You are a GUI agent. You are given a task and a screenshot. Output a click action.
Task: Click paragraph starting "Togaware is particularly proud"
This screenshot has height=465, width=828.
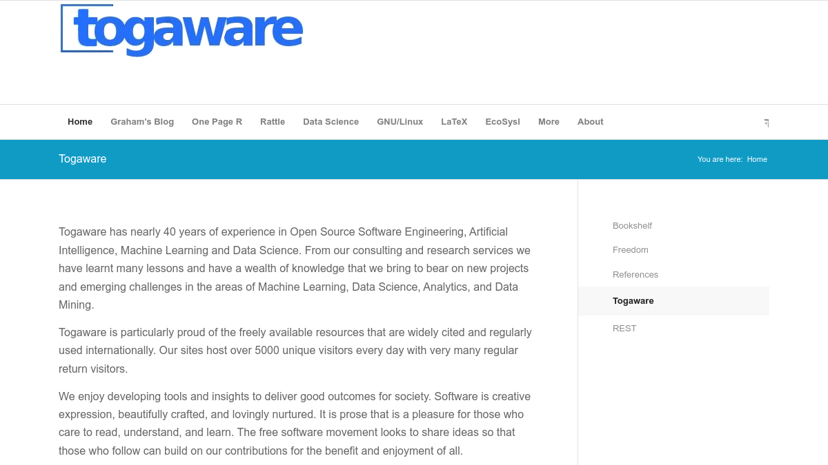(295, 350)
